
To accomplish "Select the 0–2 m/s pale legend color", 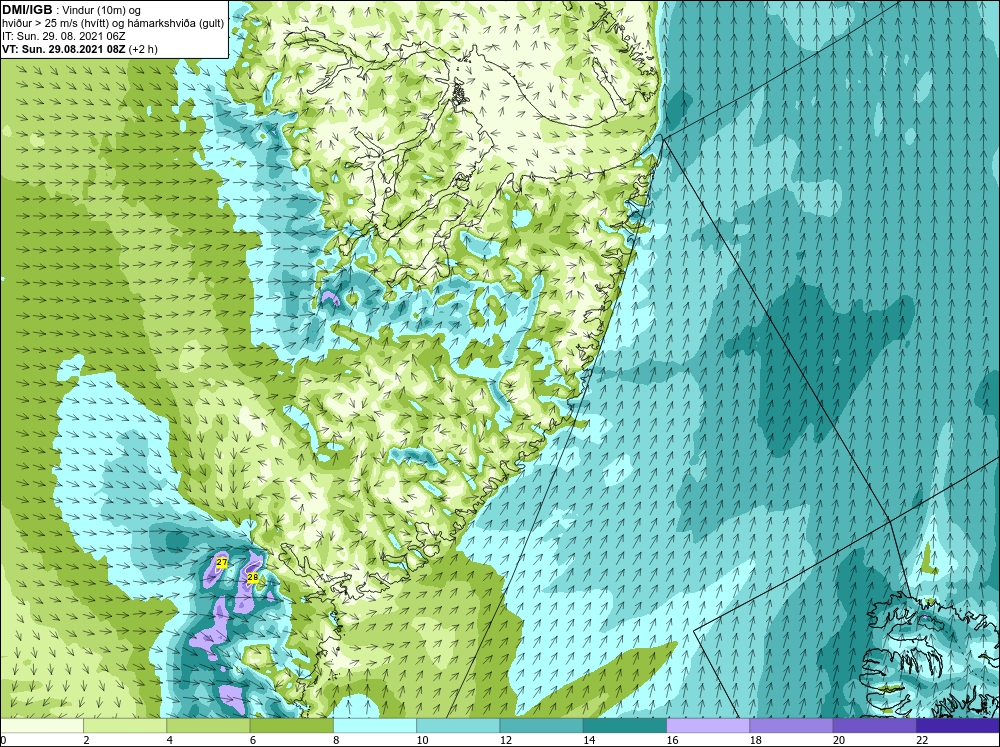I will pyautogui.click(x=42, y=726).
